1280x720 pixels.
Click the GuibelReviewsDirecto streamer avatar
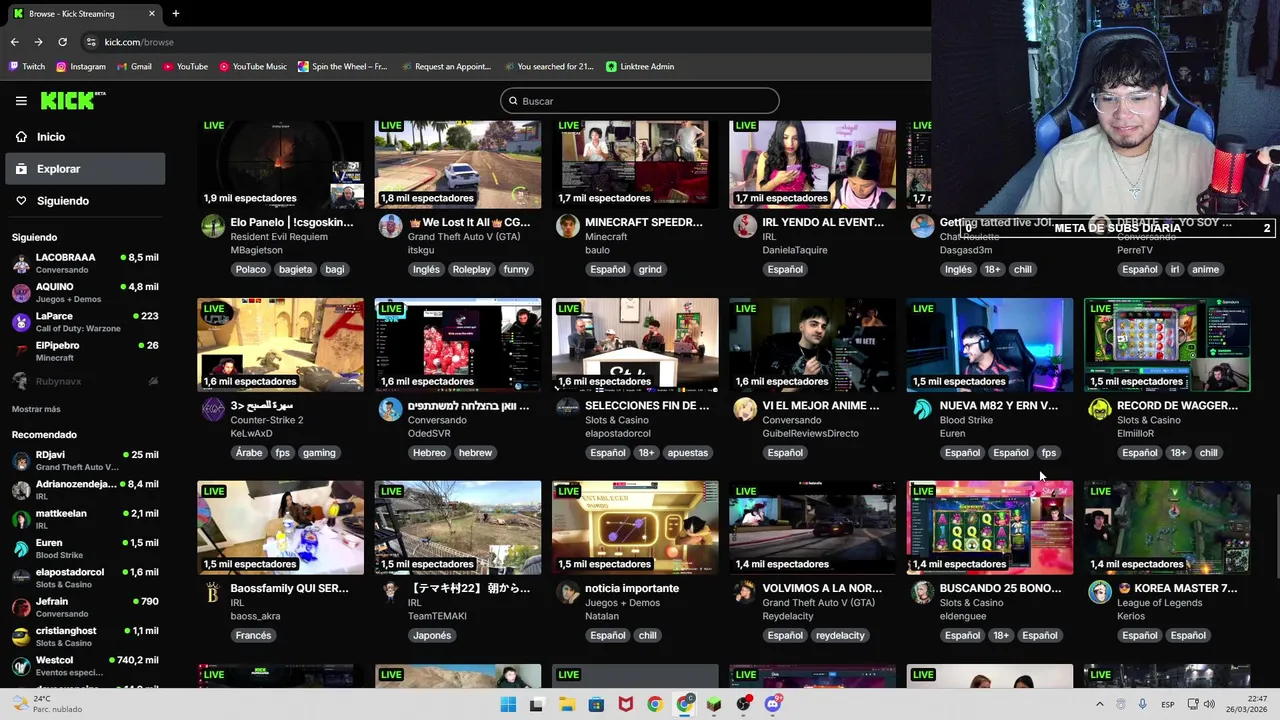point(745,409)
